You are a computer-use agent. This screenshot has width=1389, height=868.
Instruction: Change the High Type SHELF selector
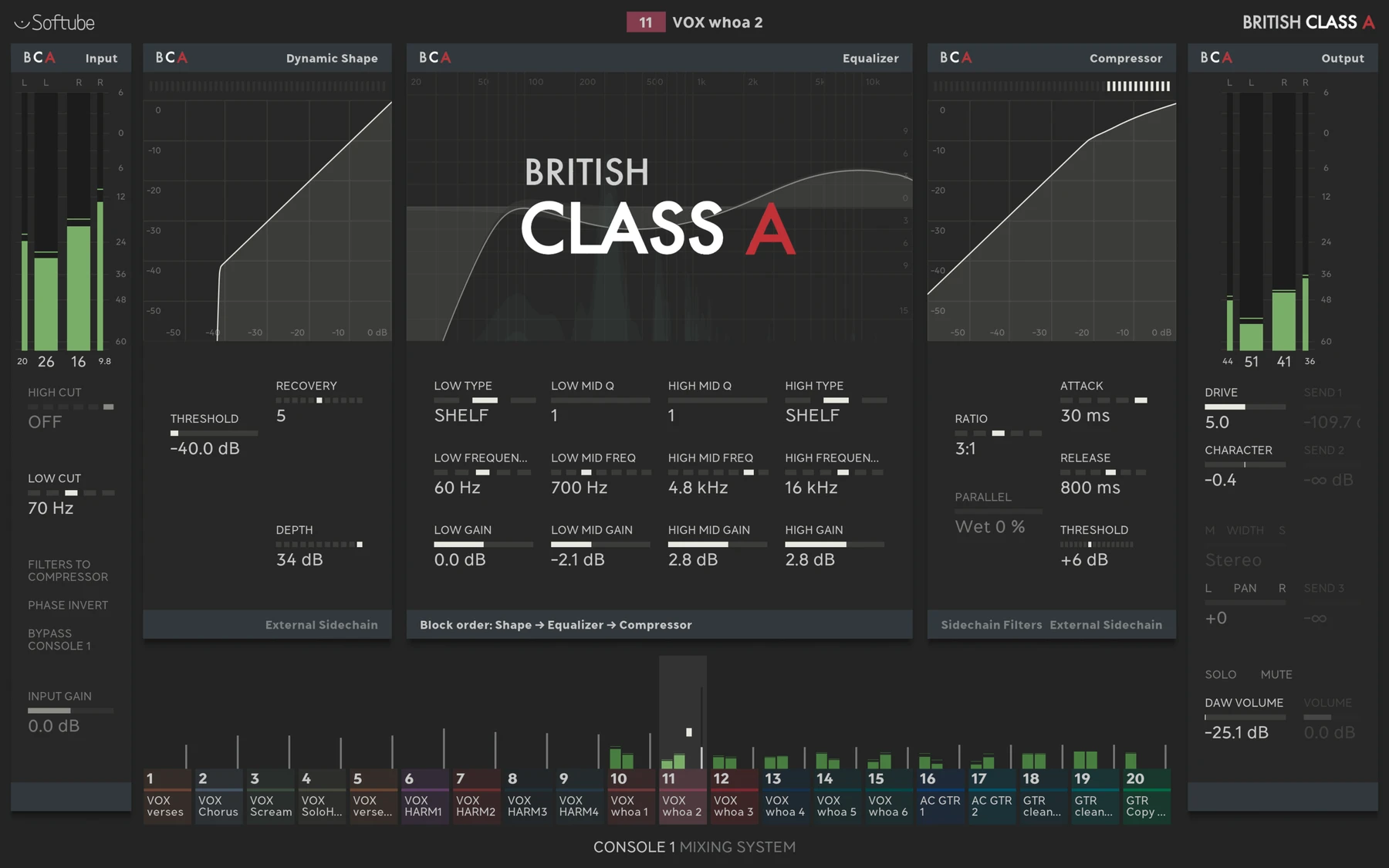click(x=836, y=400)
